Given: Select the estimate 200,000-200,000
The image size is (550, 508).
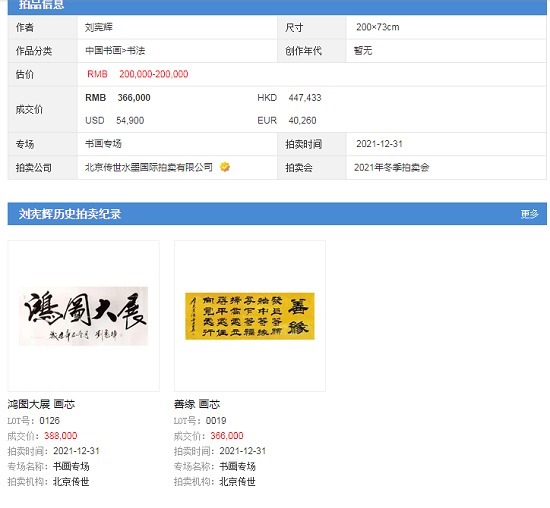Looking at the screenshot, I should click(x=154, y=74).
